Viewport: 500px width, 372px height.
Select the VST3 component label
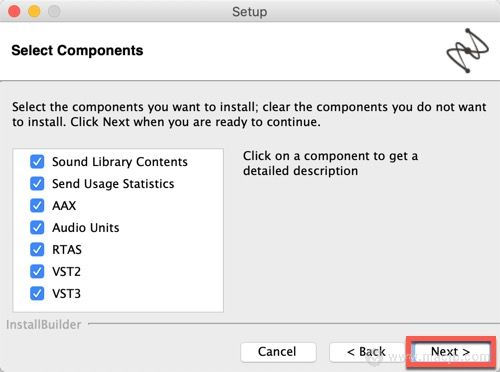pos(66,294)
